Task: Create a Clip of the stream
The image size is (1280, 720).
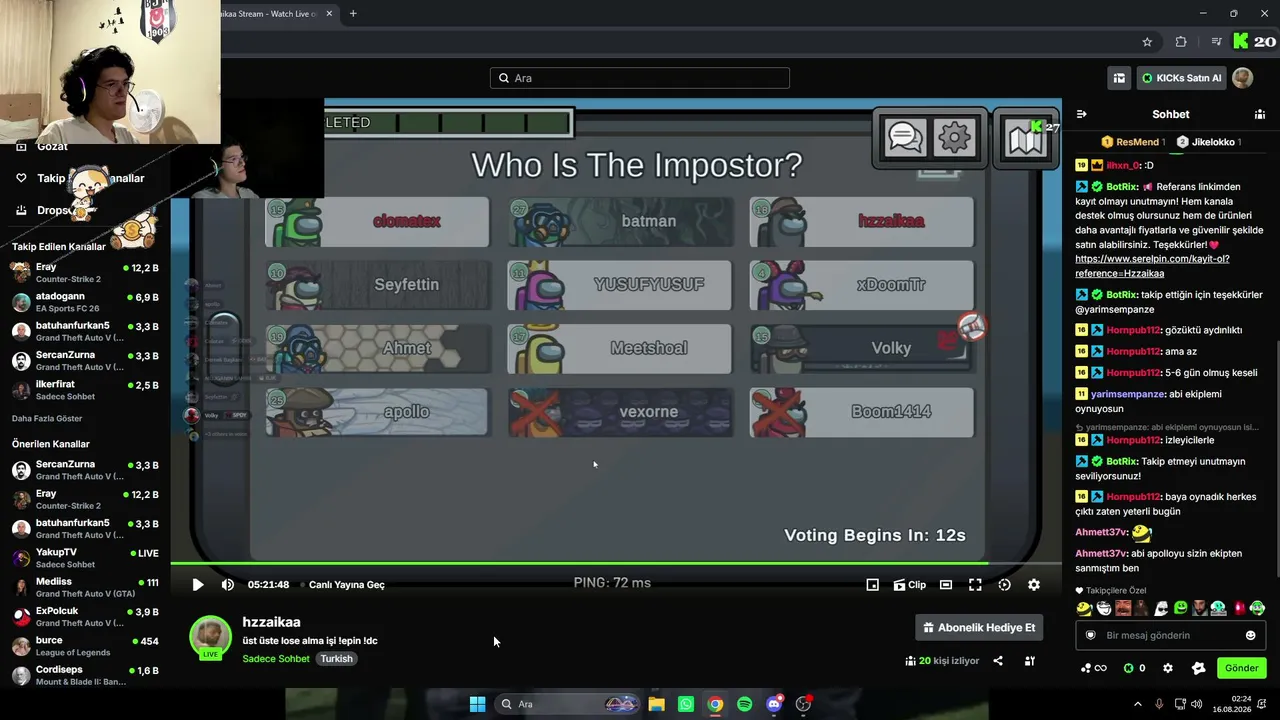Action: 909,585
